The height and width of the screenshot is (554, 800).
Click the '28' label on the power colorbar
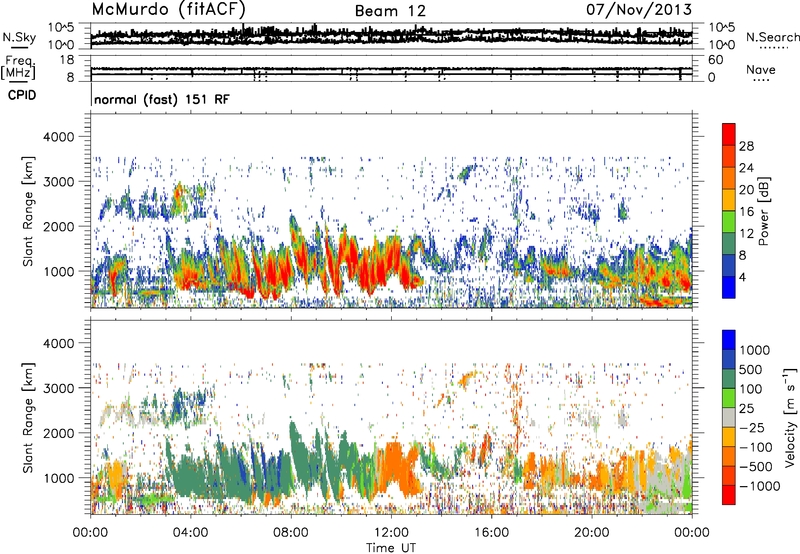pos(746,146)
